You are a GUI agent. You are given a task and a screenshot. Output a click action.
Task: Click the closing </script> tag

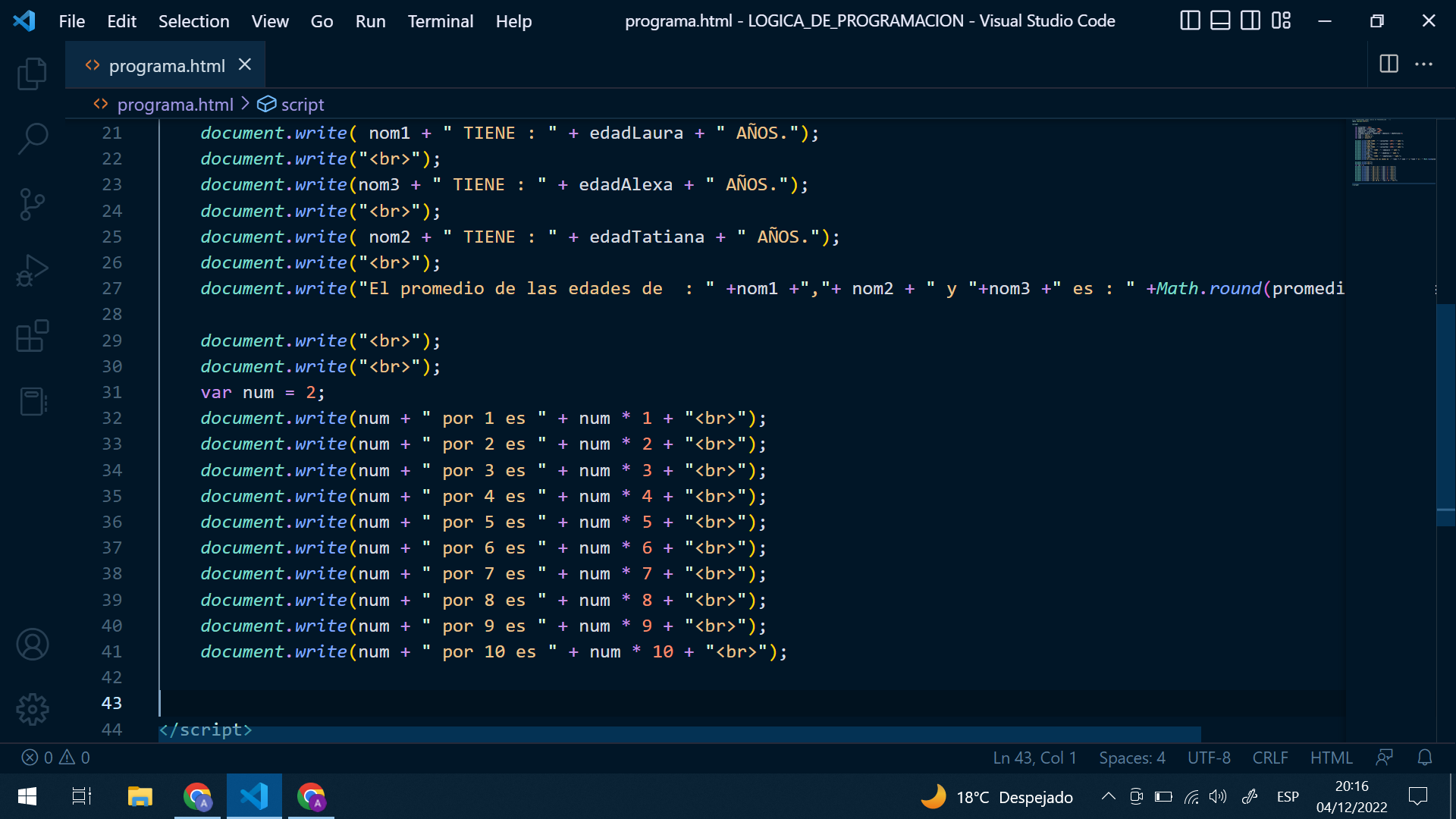point(205,730)
